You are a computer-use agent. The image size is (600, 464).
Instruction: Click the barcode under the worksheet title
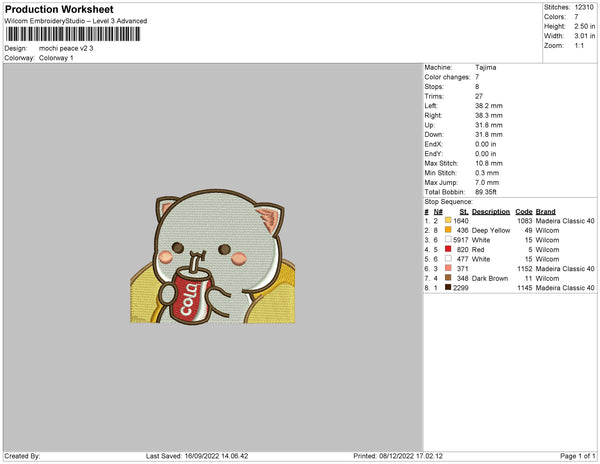coord(73,34)
